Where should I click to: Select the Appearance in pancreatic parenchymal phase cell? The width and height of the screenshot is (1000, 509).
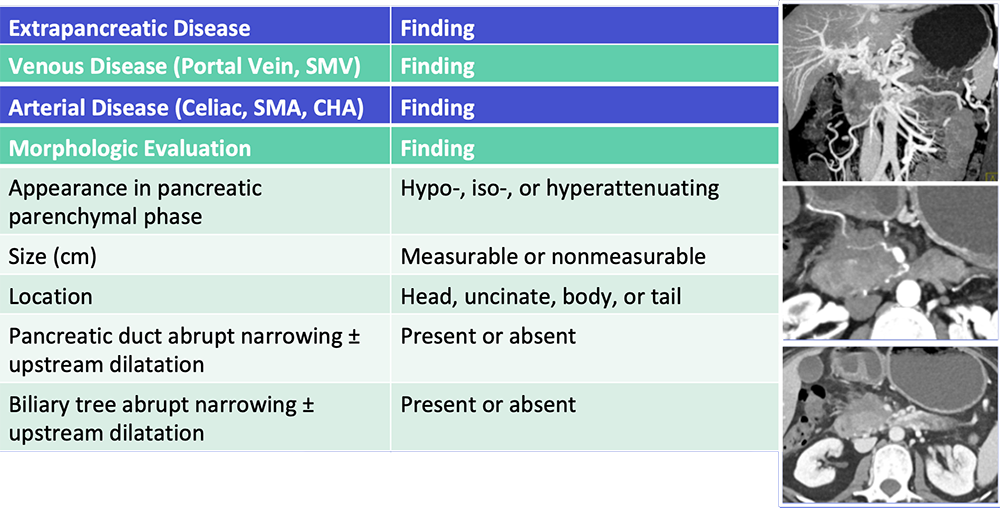(195, 200)
